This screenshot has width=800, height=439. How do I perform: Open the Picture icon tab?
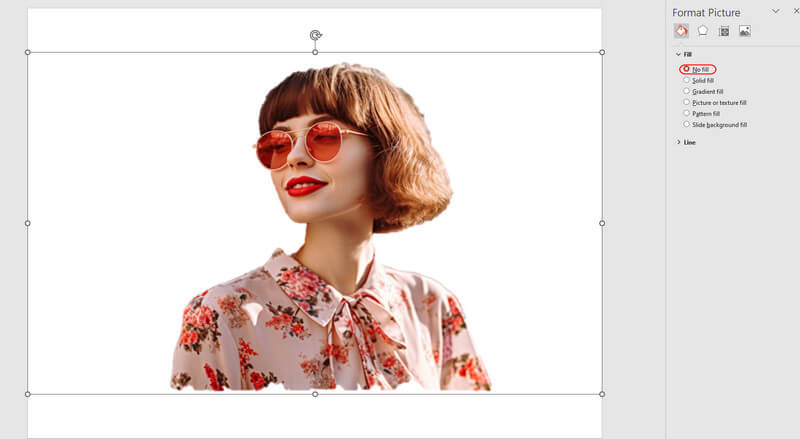click(x=745, y=31)
